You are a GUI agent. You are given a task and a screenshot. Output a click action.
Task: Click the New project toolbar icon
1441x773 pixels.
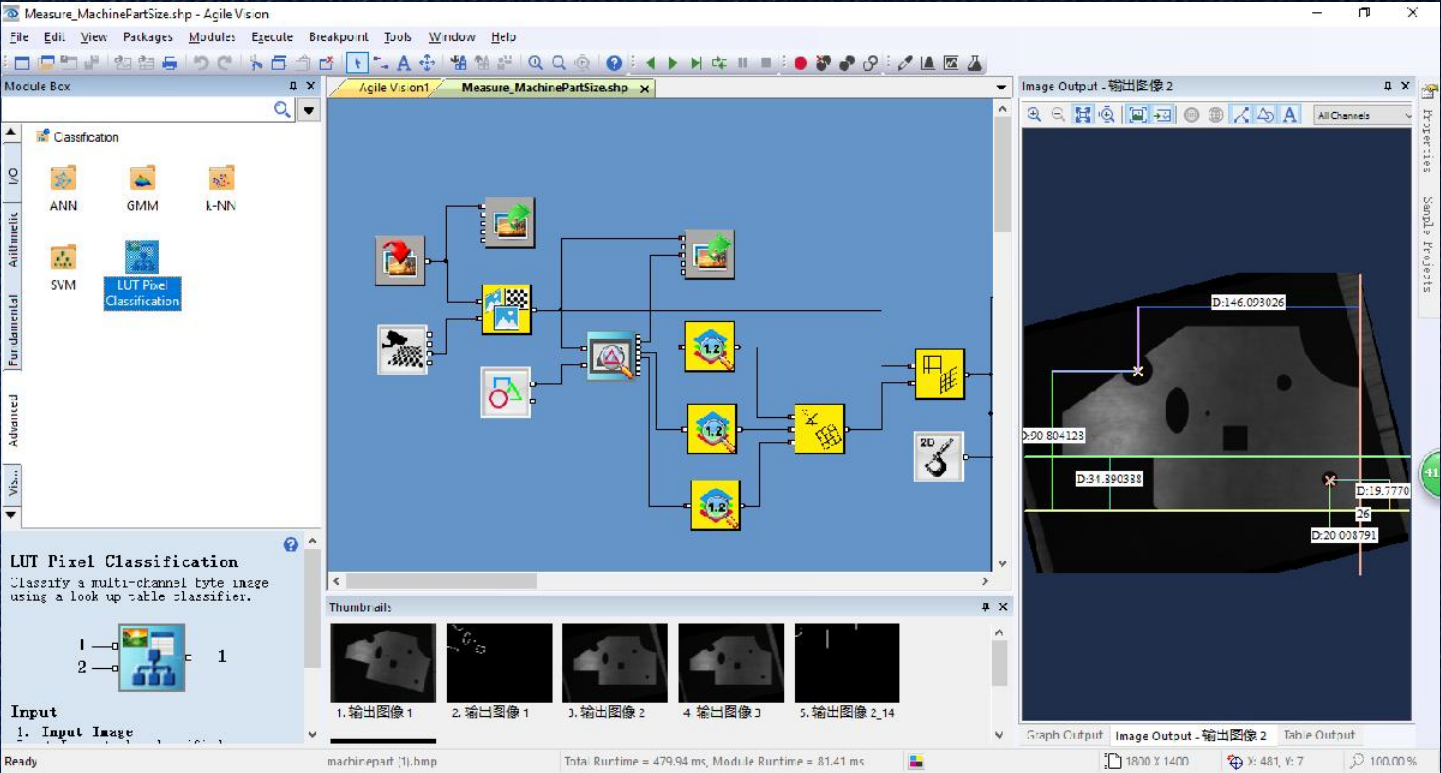pyautogui.click(x=22, y=63)
